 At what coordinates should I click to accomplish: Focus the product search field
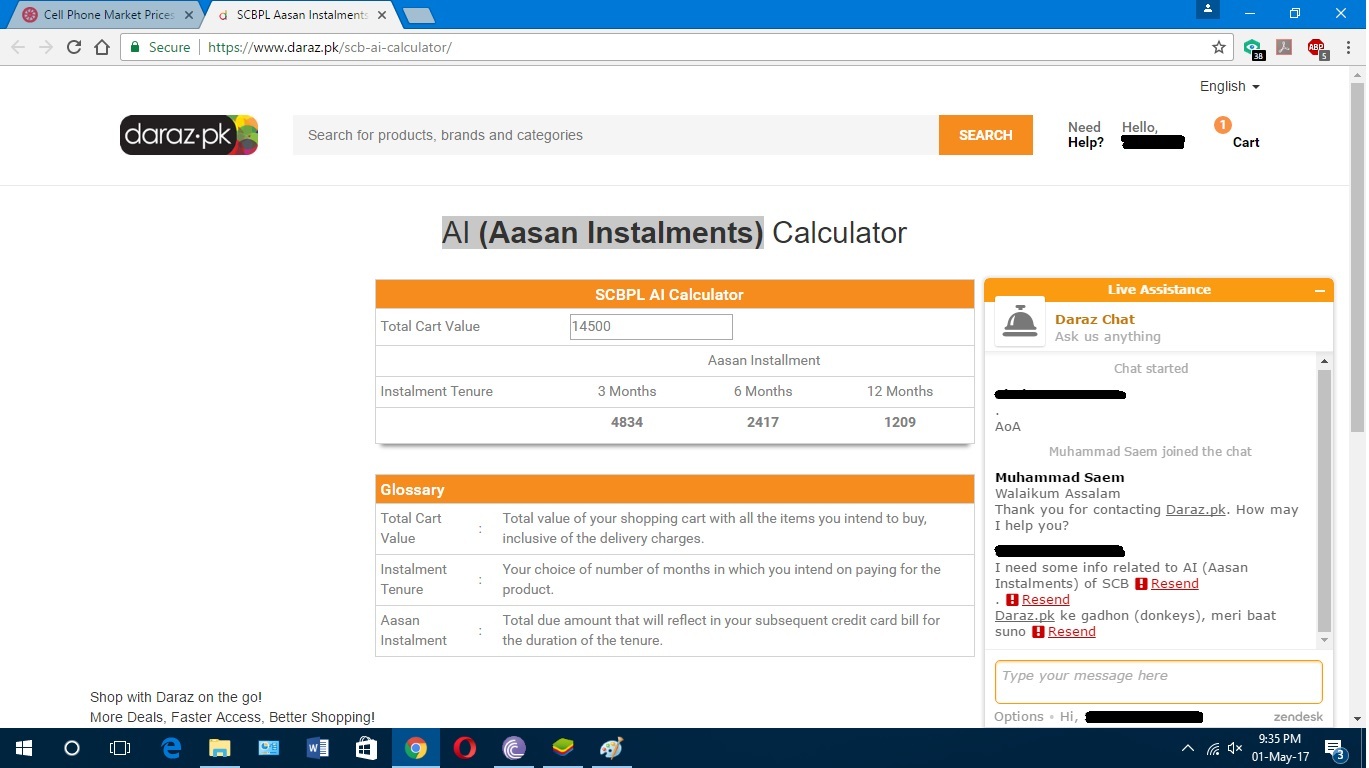click(x=616, y=135)
